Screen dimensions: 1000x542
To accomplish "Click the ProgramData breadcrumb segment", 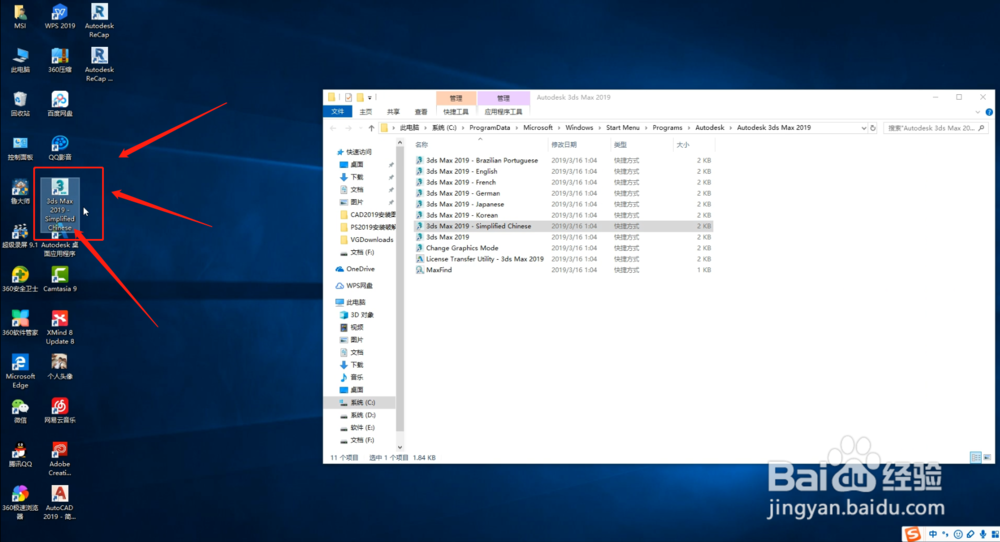I will click(490, 128).
